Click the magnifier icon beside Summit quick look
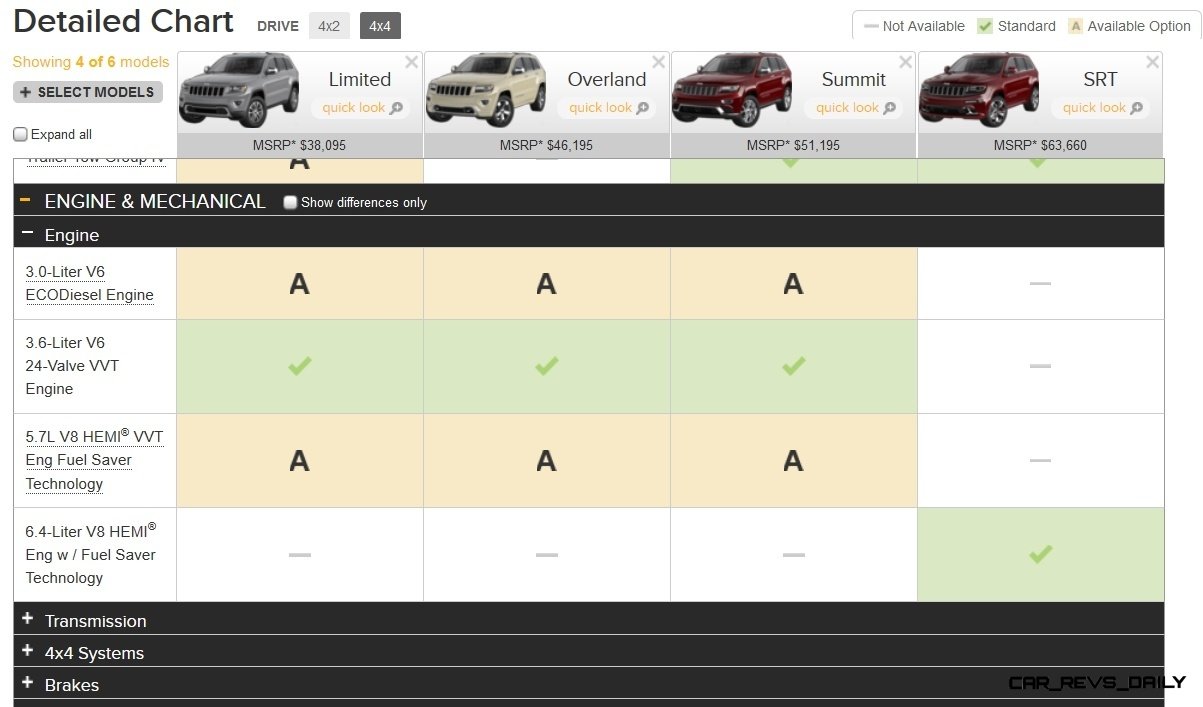This screenshot has height=707, width=1203. 889,108
